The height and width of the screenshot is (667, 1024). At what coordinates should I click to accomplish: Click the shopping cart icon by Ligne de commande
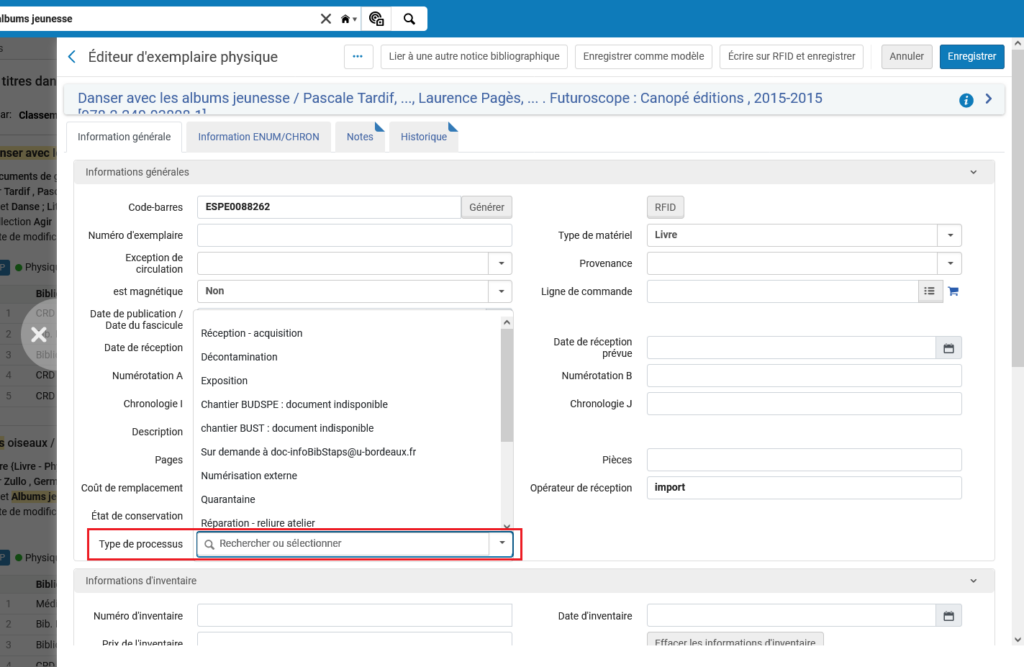[953, 292]
